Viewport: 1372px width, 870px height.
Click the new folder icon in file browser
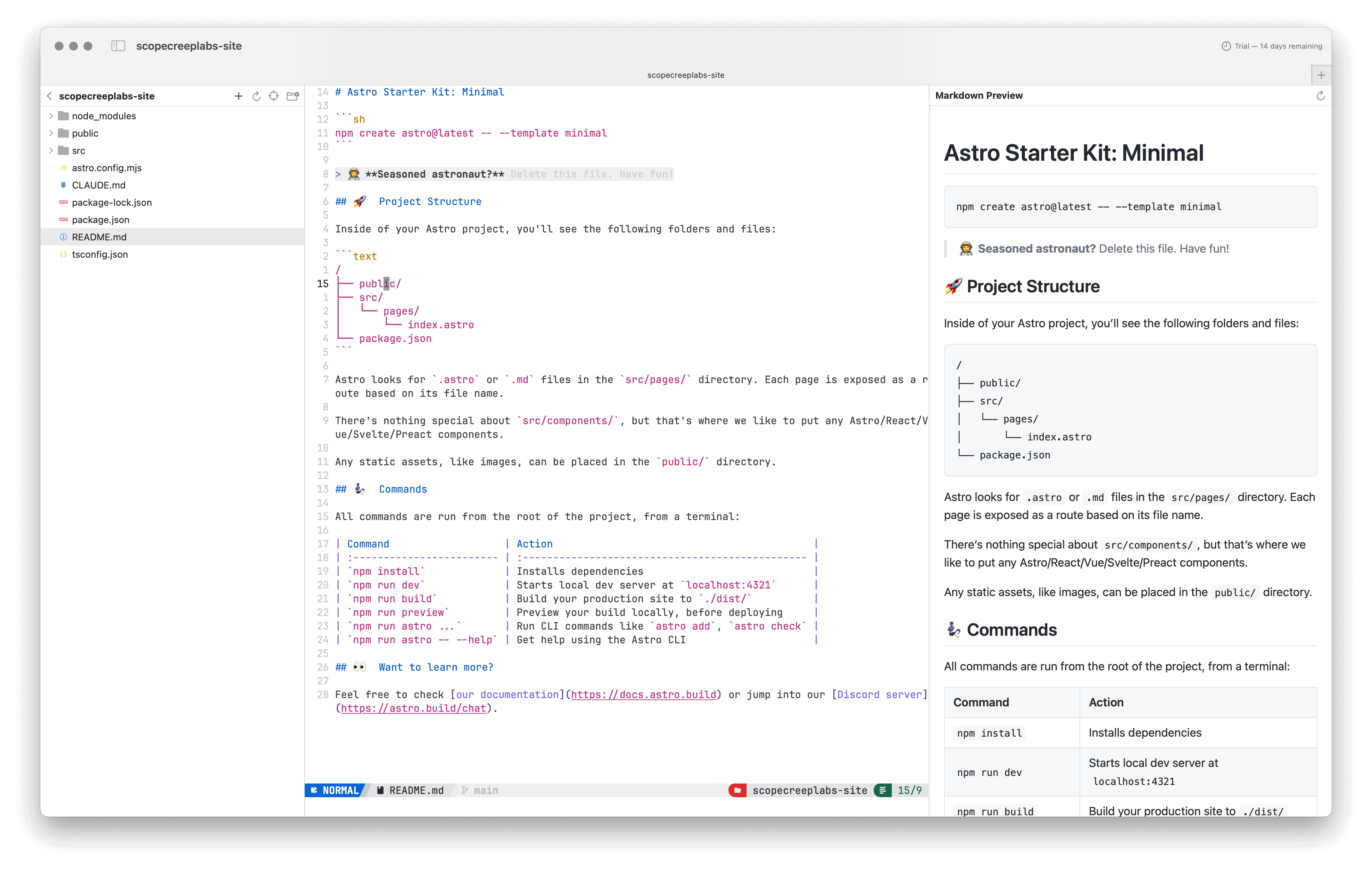(293, 96)
